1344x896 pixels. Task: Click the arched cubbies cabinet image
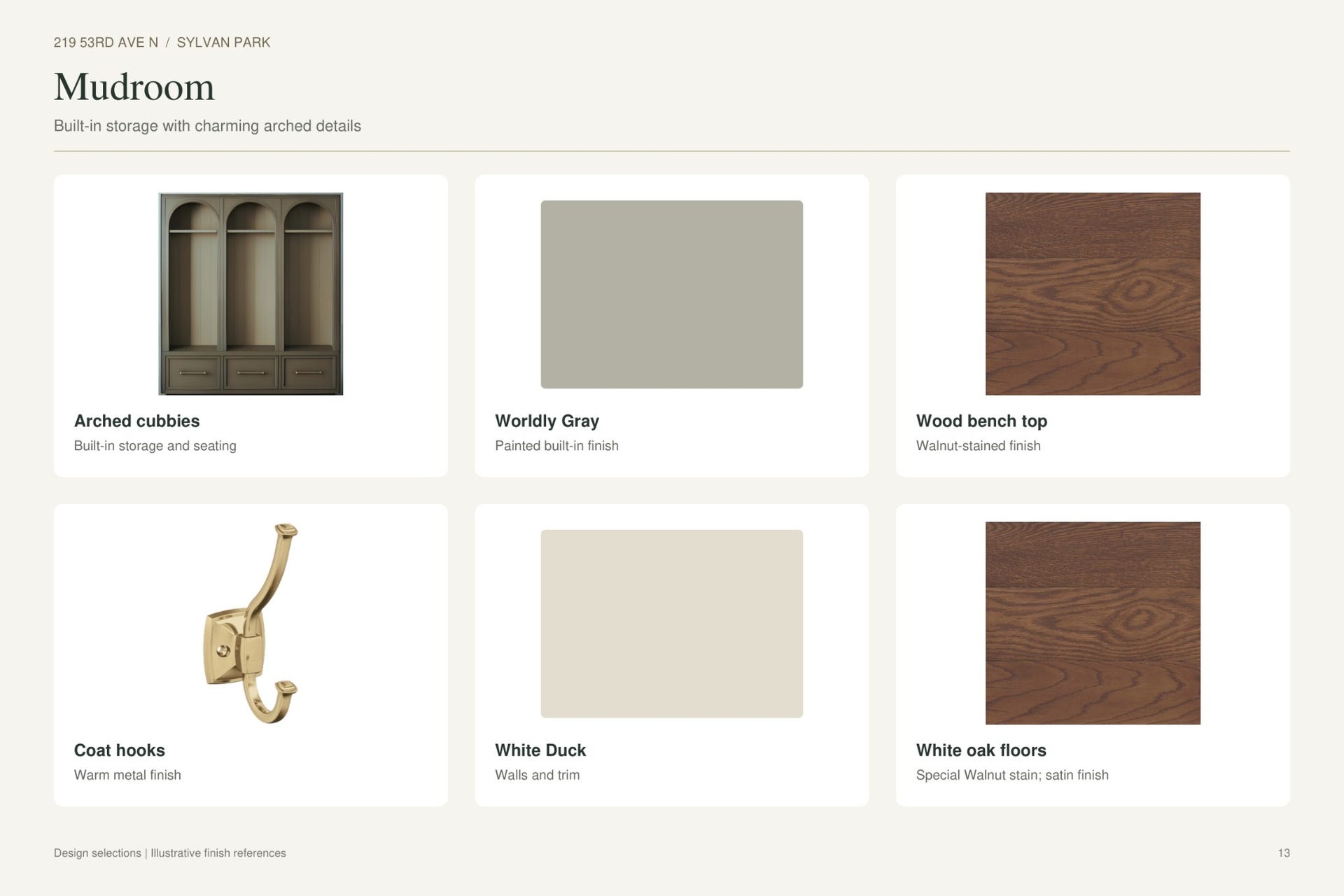click(251, 294)
